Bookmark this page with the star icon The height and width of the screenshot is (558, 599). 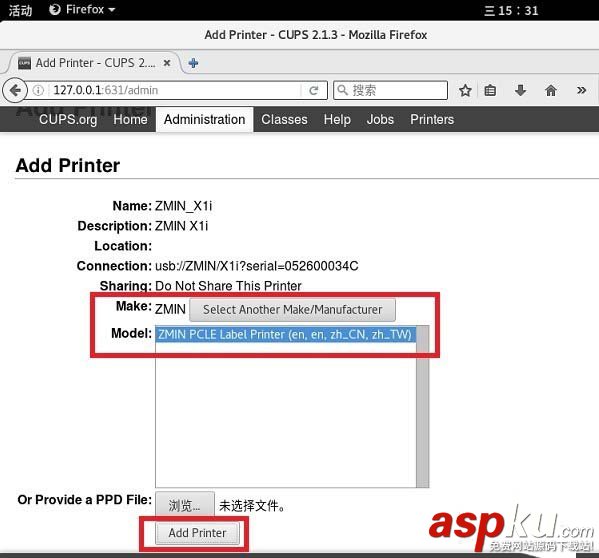click(465, 91)
